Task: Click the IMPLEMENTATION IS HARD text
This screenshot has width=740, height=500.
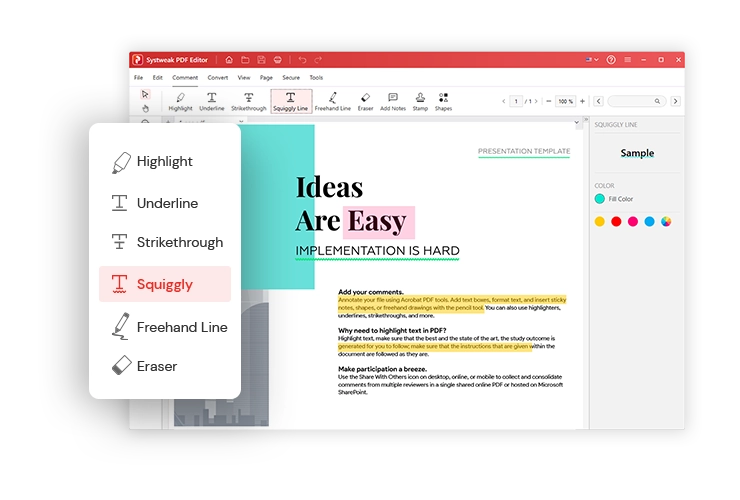Action: (377, 250)
